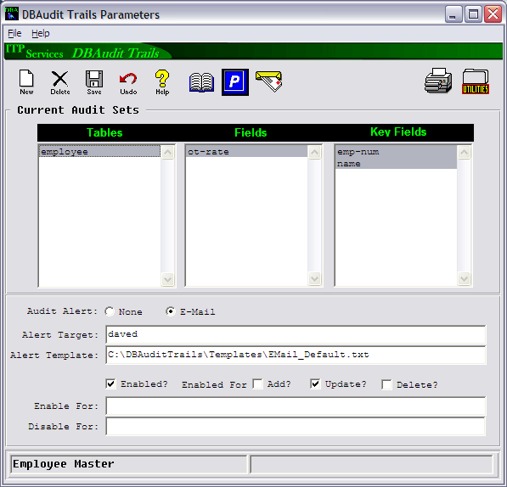The height and width of the screenshot is (487, 507).
Task: Select name in Key Fields list
Action: click(396, 163)
